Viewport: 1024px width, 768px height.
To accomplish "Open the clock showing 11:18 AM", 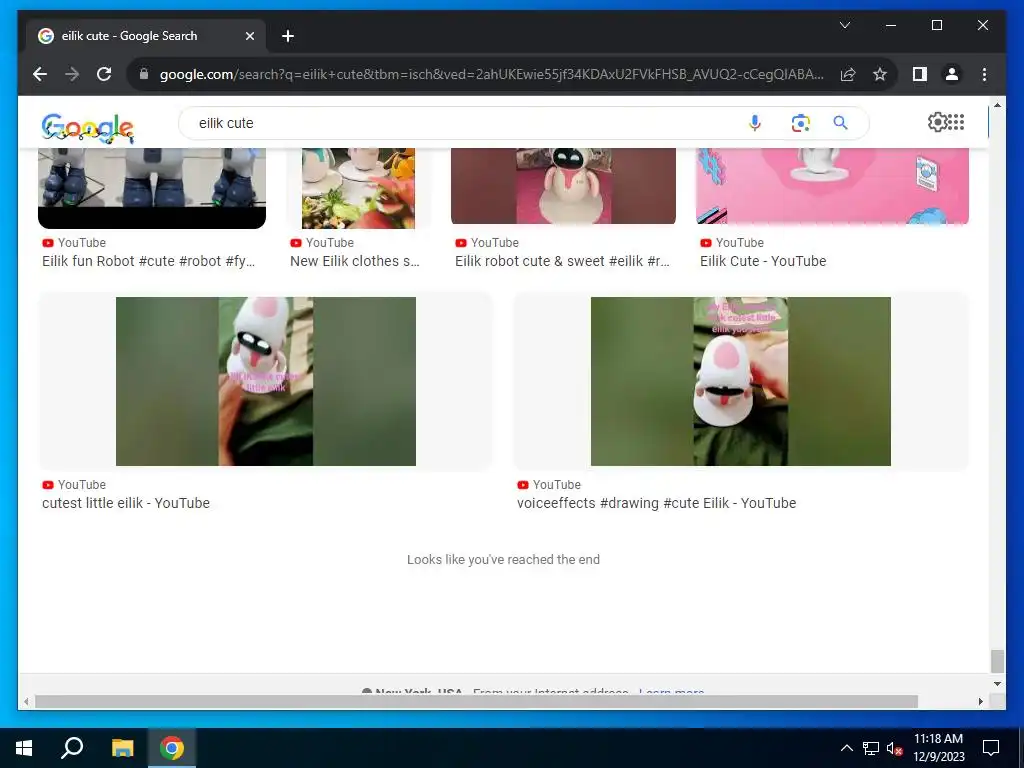I will (938, 748).
